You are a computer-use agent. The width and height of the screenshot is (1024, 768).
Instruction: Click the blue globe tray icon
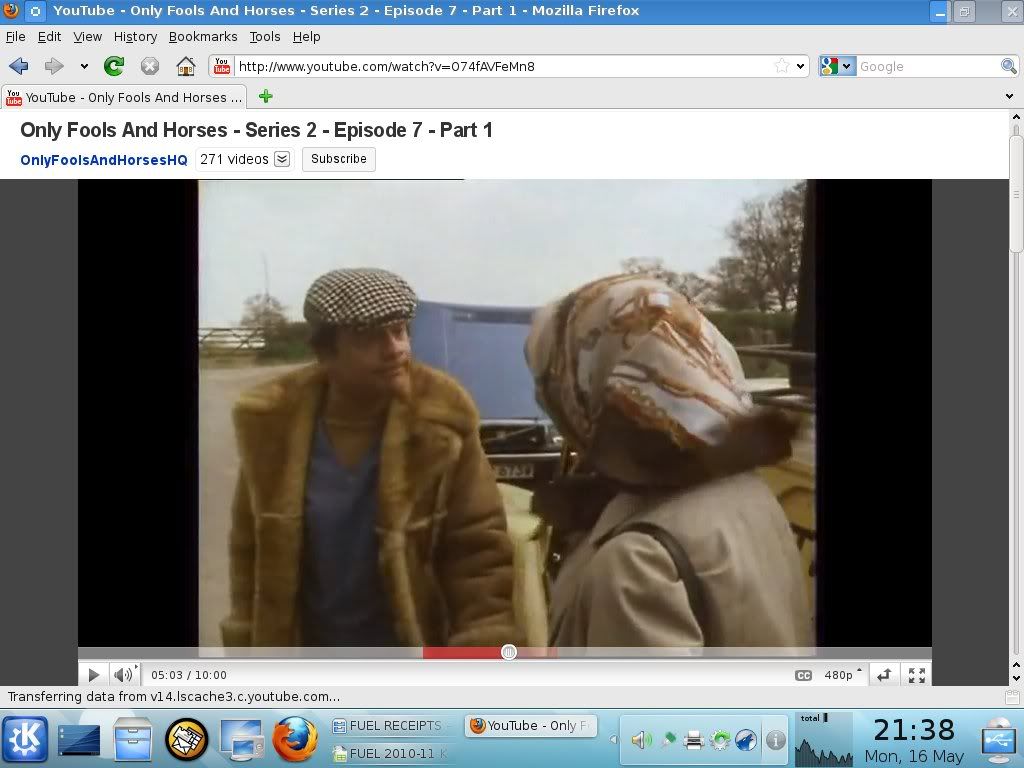point(746,739)
